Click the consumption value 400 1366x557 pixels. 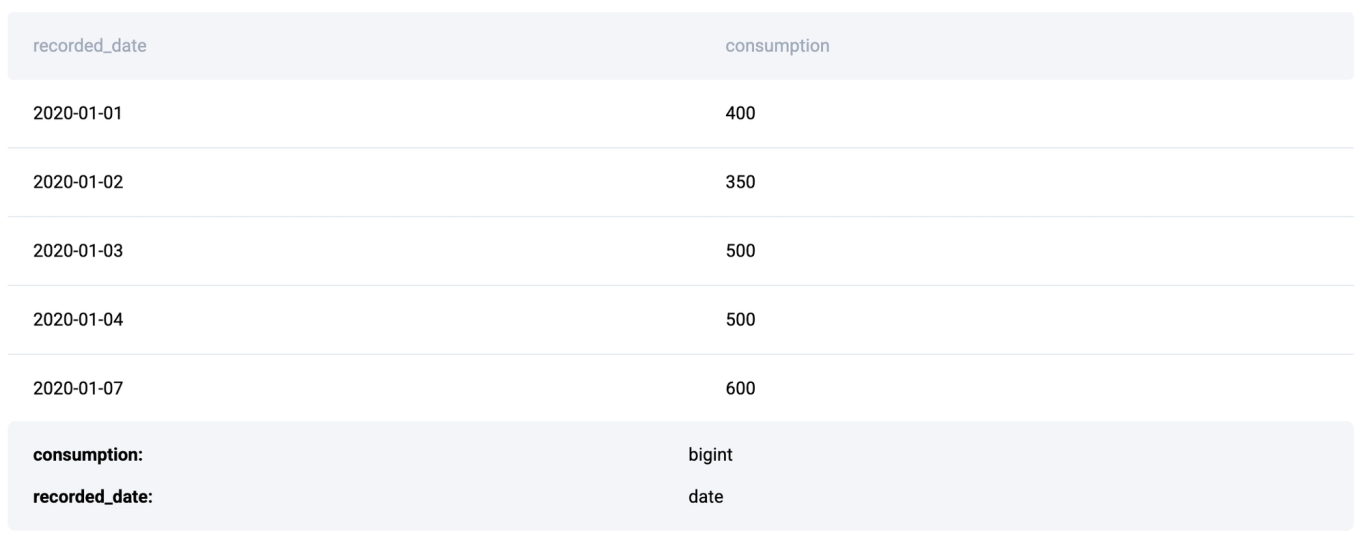pos(740,113)
